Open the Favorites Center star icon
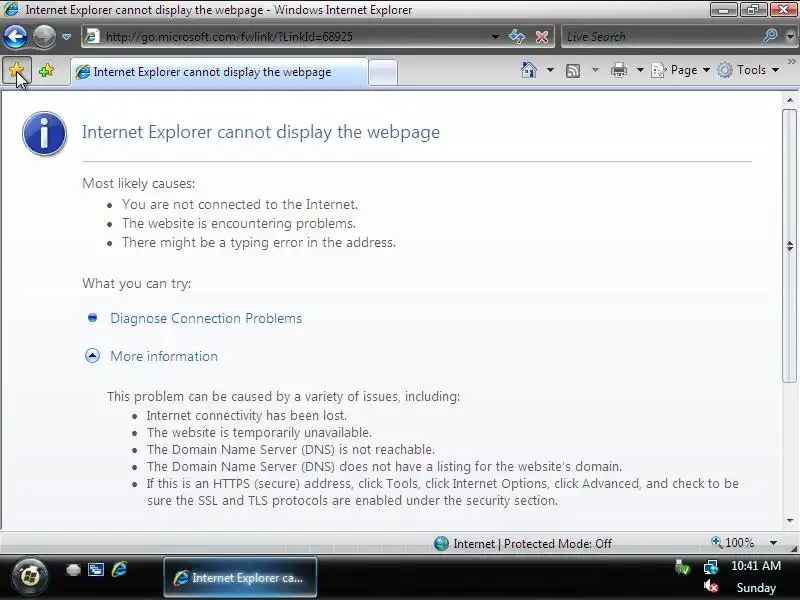Screen dimensions: 800x600 pos(17,70)
